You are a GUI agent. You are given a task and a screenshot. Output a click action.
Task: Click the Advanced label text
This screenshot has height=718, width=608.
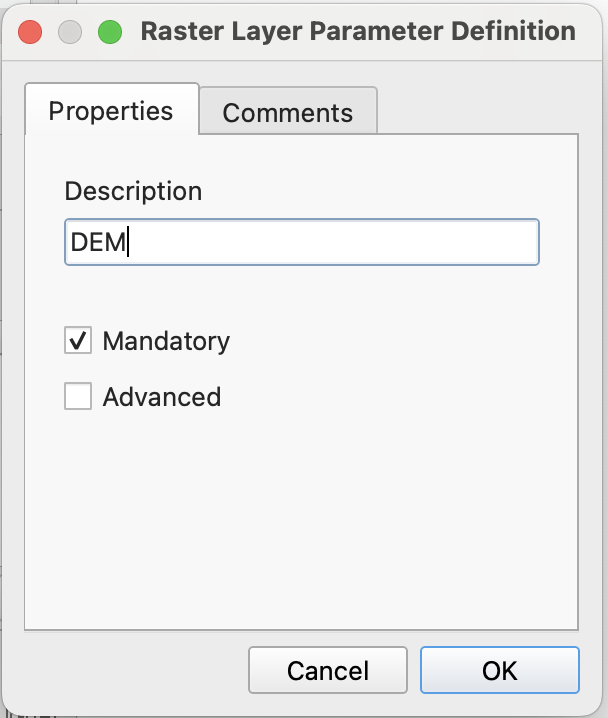[x=162, y=397]
